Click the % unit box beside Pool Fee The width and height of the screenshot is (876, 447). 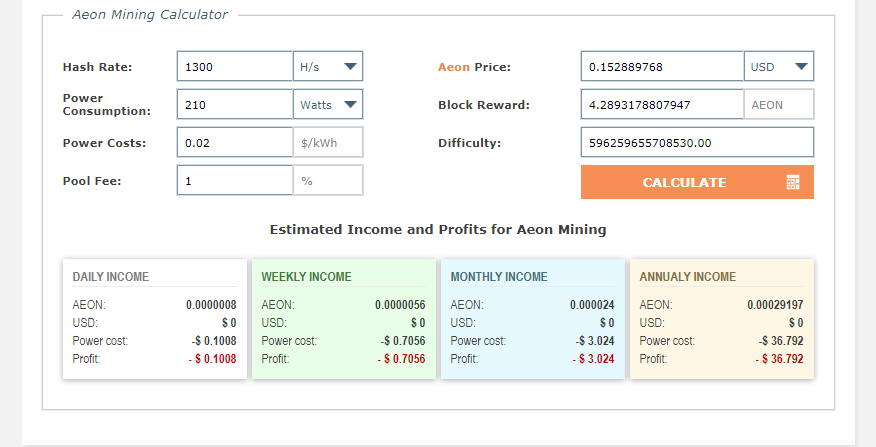tap(328, 180)
